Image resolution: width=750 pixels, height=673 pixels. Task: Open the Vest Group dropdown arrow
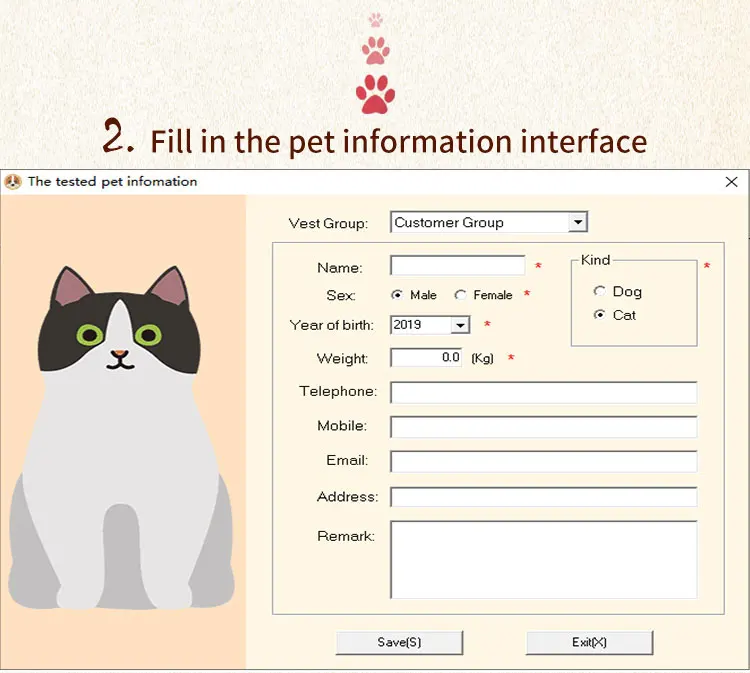[578, 222]
